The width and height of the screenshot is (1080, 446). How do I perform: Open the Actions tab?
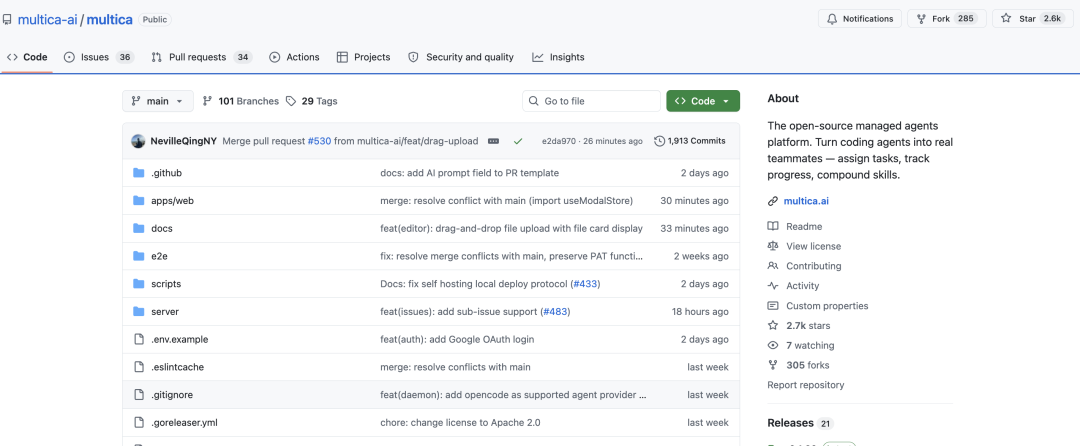(294, 57)
